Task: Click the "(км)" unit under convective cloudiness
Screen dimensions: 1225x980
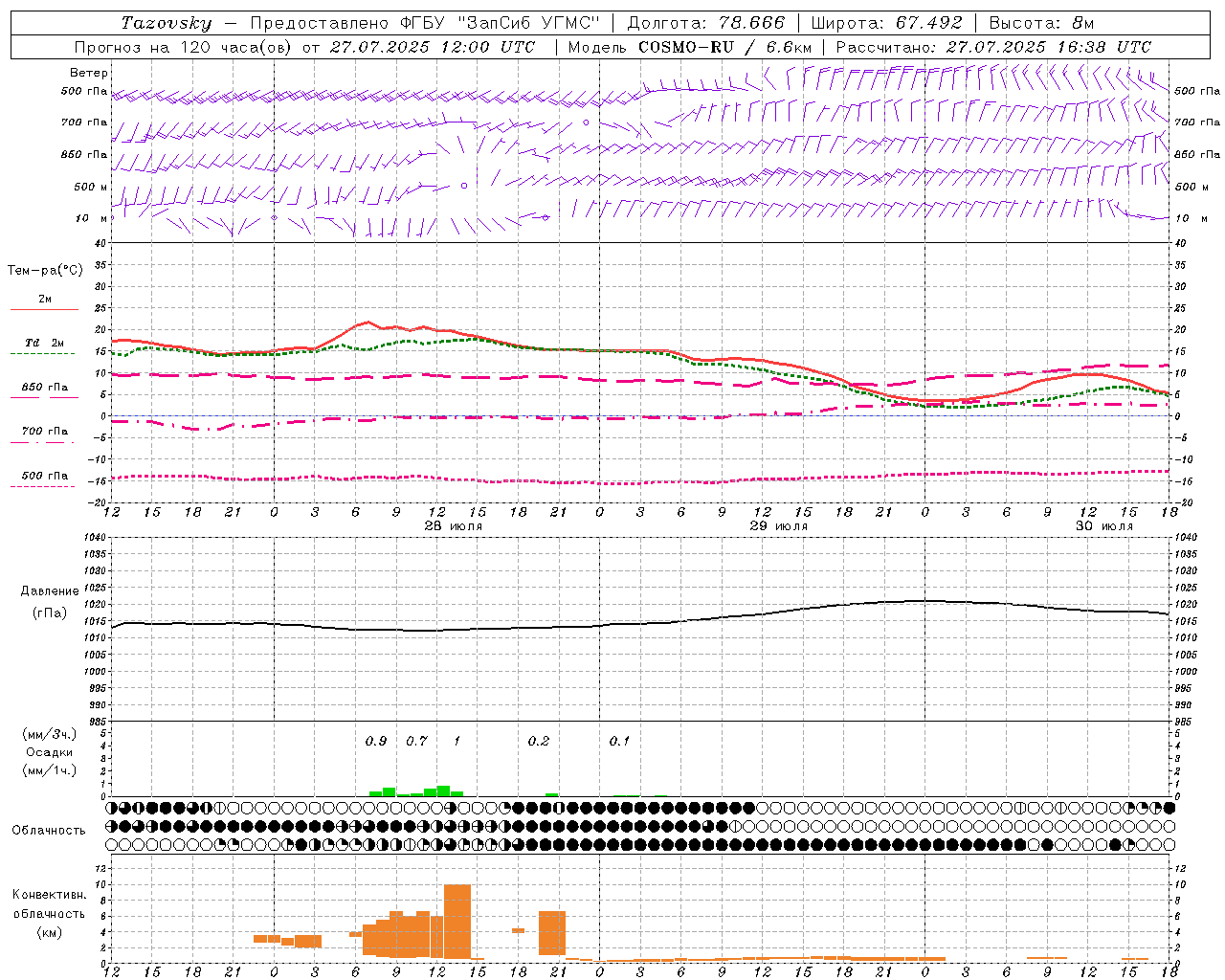Action: pyautogui.click(x=50, y=932)
